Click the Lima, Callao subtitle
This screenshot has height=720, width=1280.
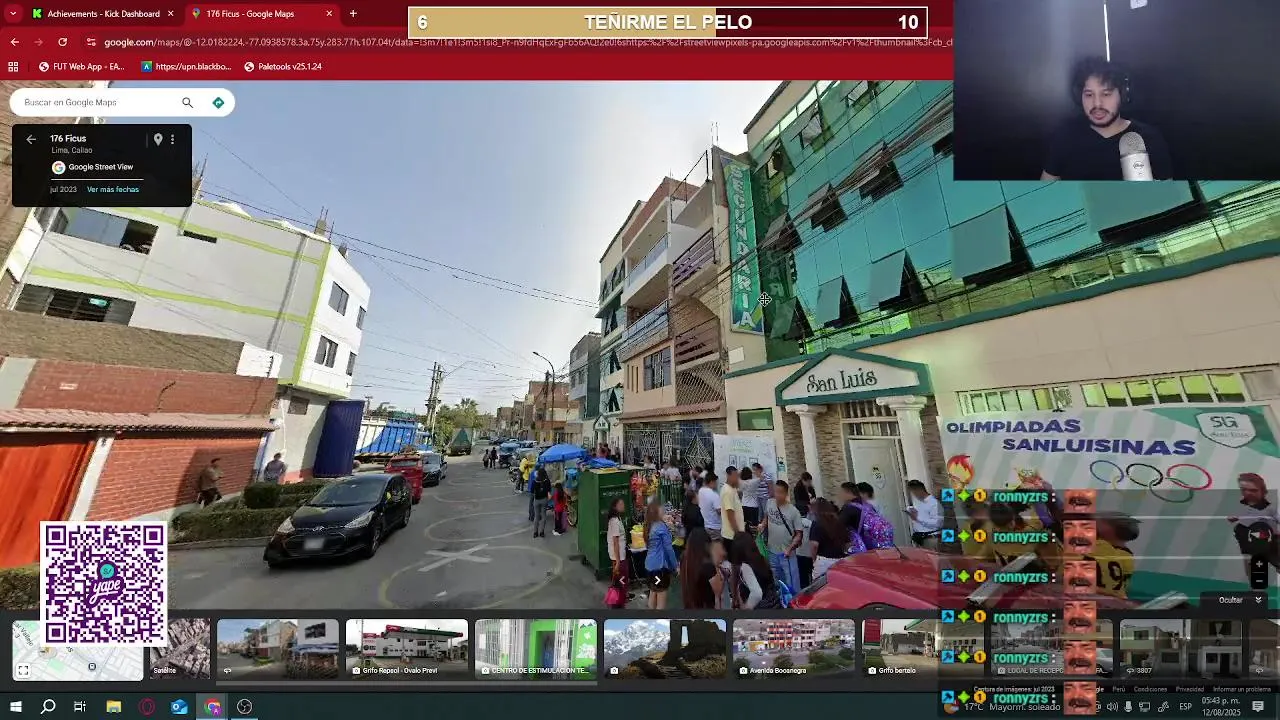click(x=71, y=150)
